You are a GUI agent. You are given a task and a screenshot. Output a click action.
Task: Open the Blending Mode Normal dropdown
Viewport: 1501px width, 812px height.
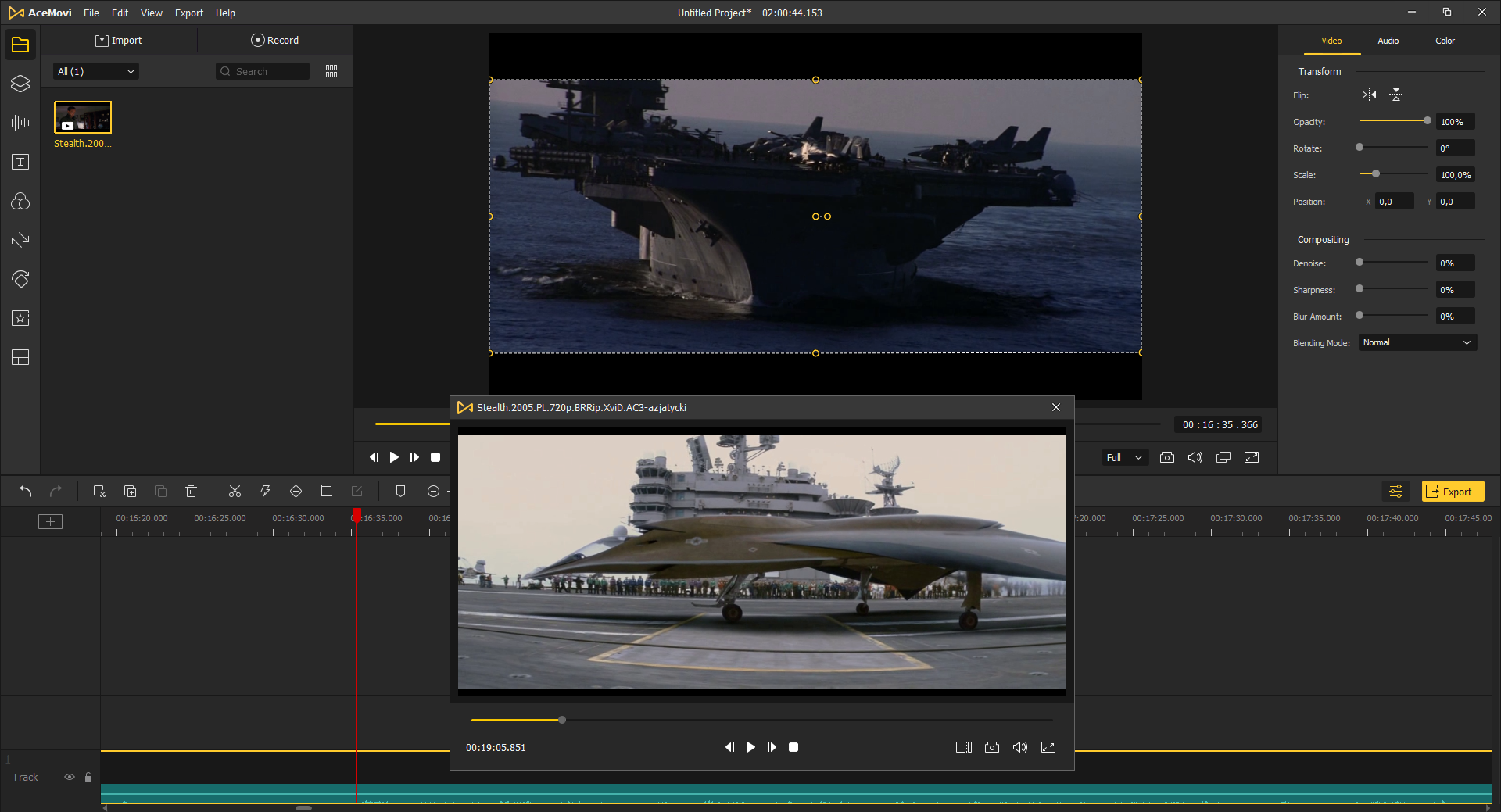point(1418,343)
